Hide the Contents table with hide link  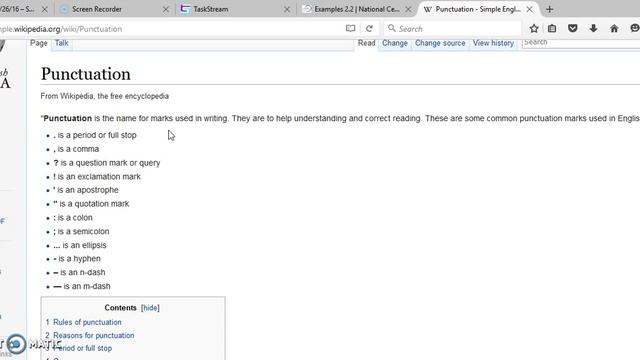pyautogui.click(x=150, y=308)
